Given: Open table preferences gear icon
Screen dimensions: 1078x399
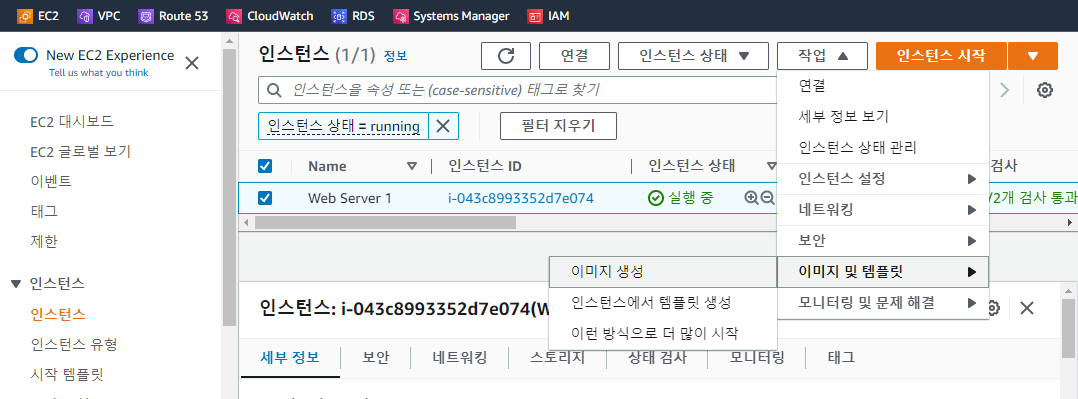Looking at the screenshot, I should coord(1045,89).
